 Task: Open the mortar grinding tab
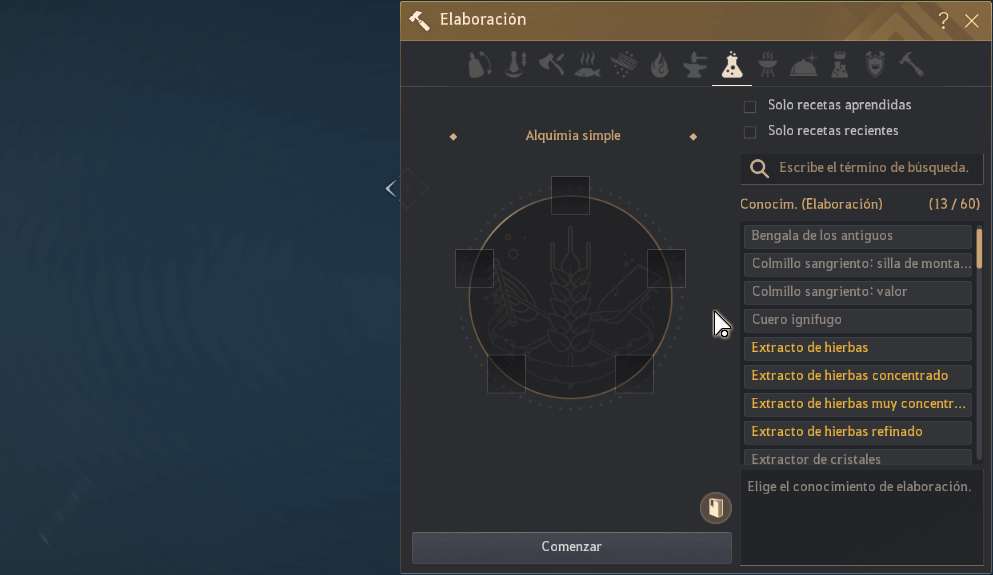[x=515, y=66]
